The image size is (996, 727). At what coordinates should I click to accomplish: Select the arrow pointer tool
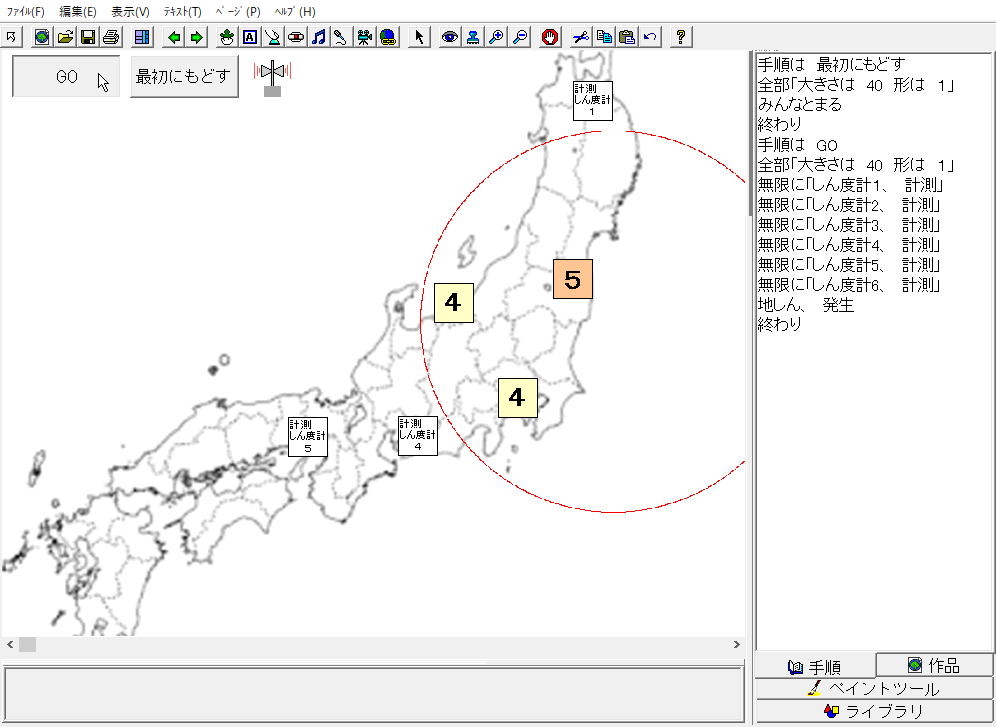pyautogui.click(x=419, y=37)
